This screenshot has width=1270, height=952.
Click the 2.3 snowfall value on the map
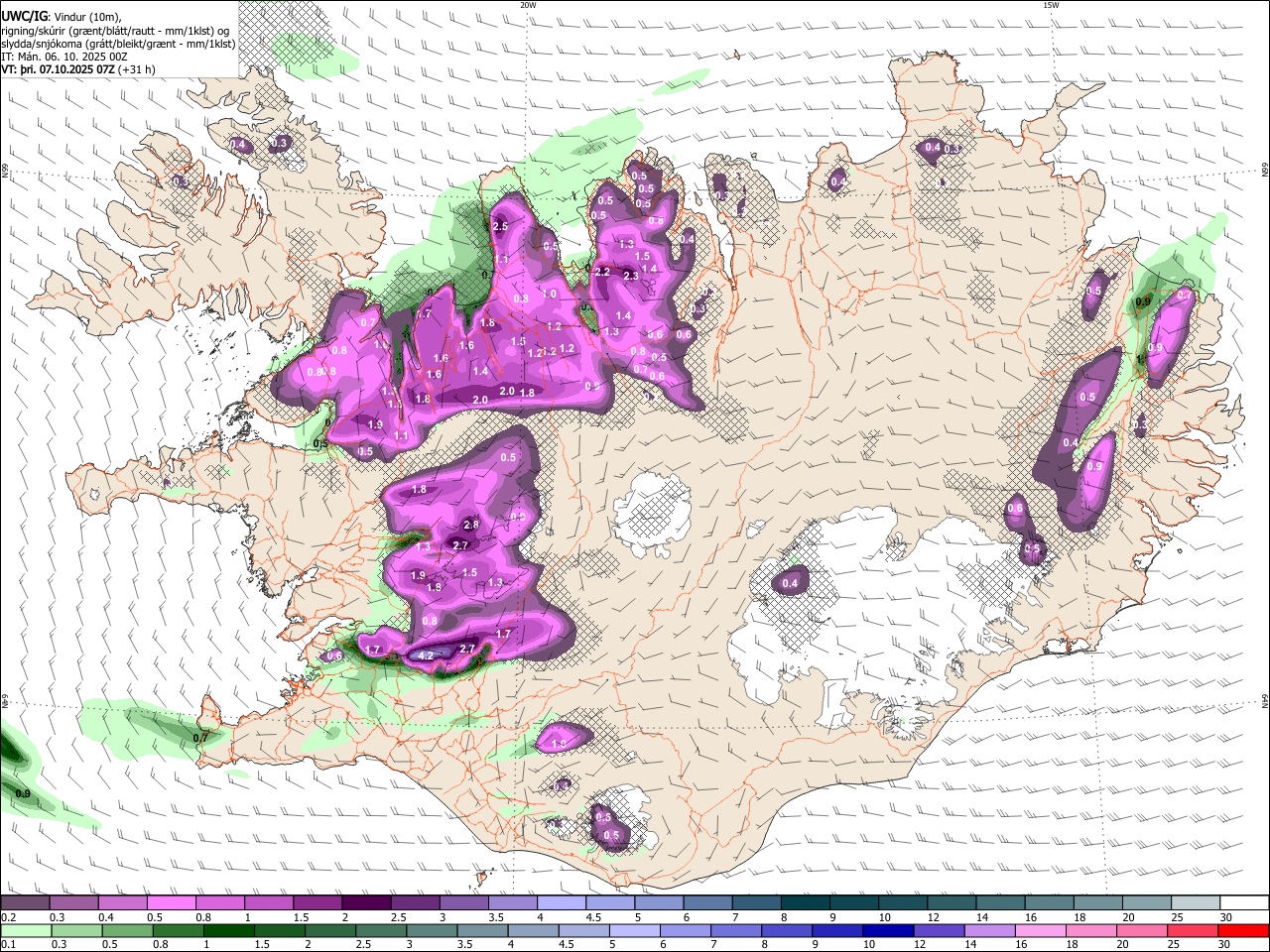point(631,276)
